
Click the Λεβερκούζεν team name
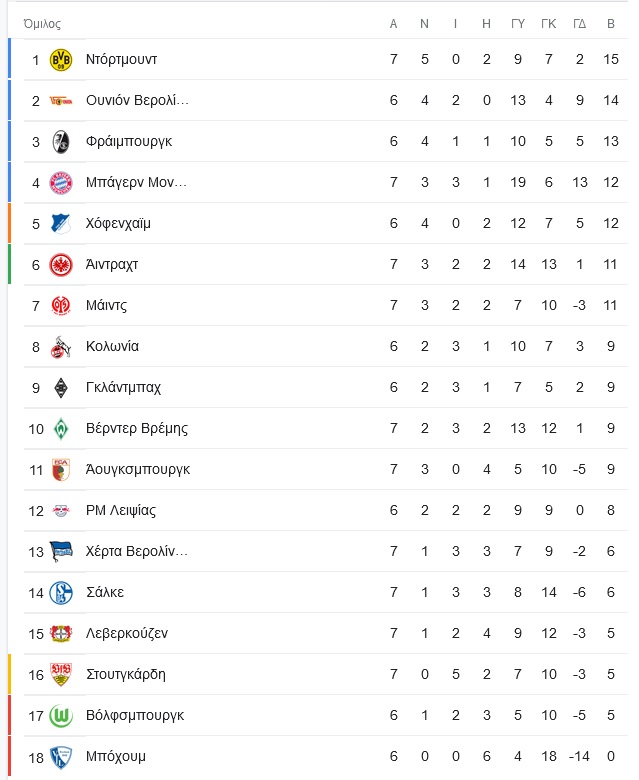coord(127,633)
